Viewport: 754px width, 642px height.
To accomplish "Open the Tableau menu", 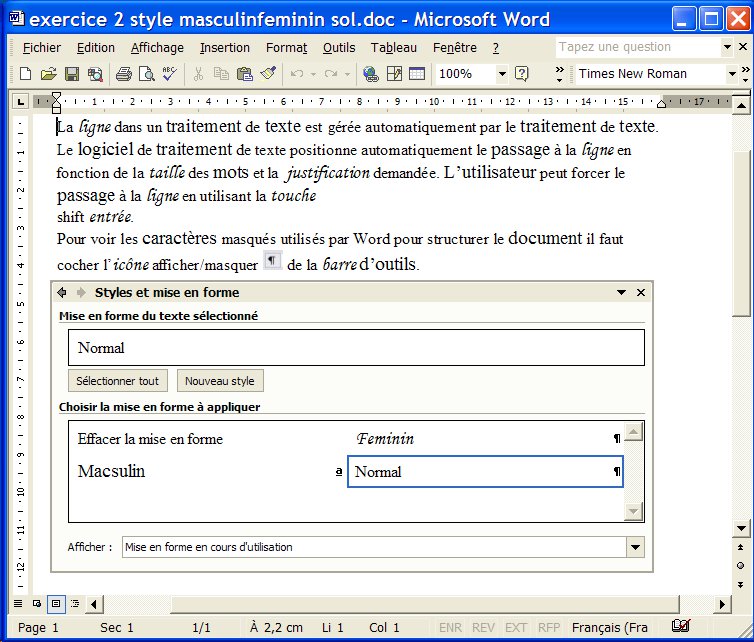I will click(393, 48).
